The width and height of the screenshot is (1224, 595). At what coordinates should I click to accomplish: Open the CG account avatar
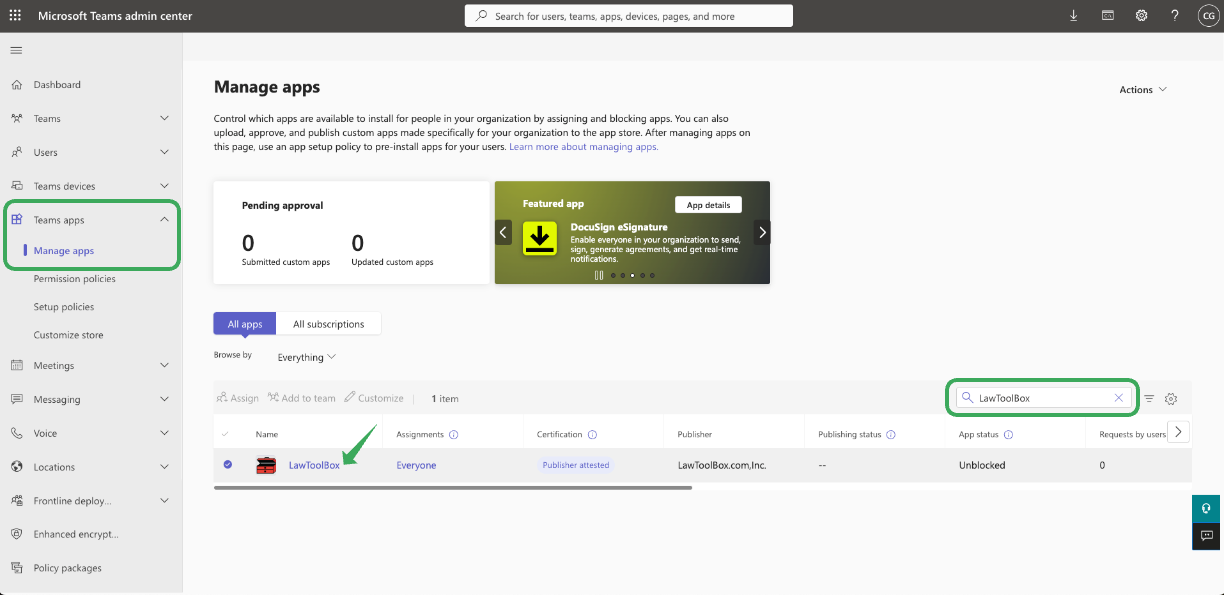(x=1208, y=16)
